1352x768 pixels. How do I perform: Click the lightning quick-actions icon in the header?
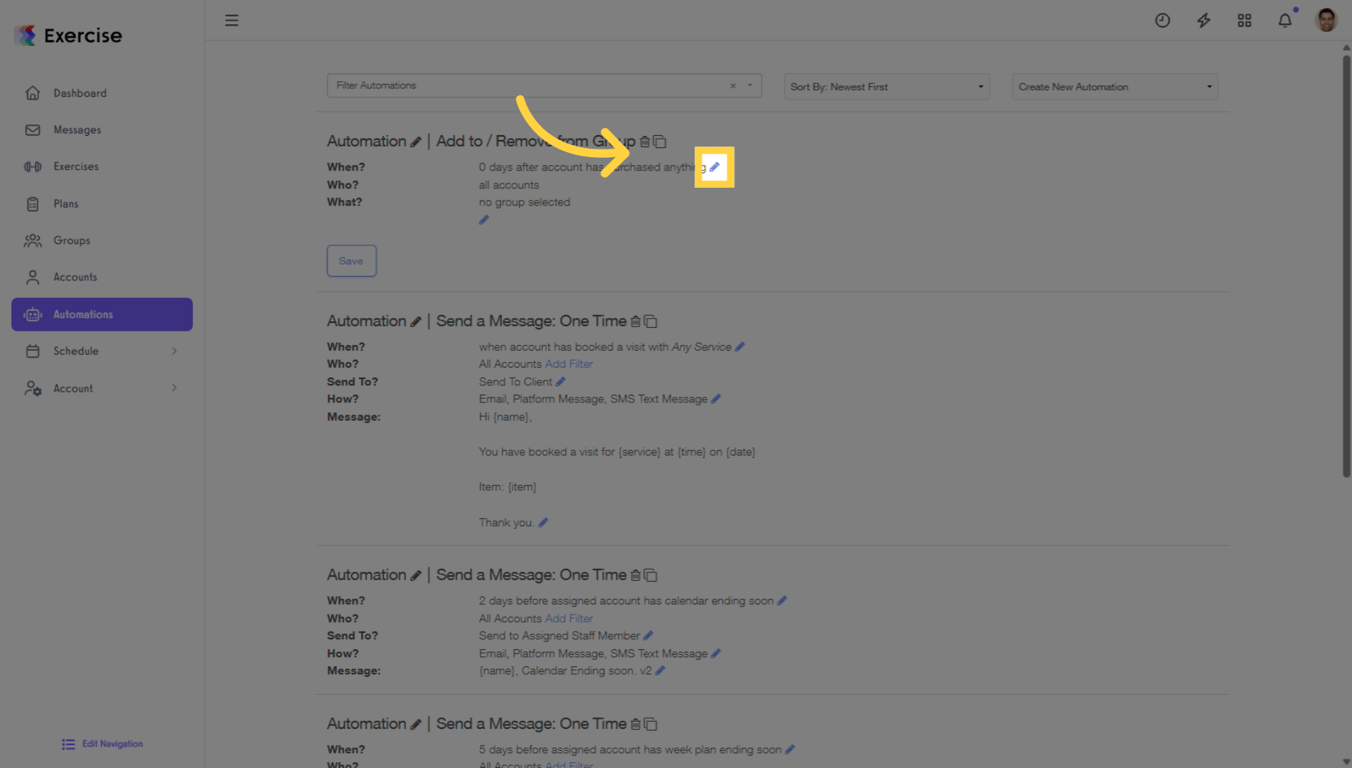click(x=1203, y=19)
